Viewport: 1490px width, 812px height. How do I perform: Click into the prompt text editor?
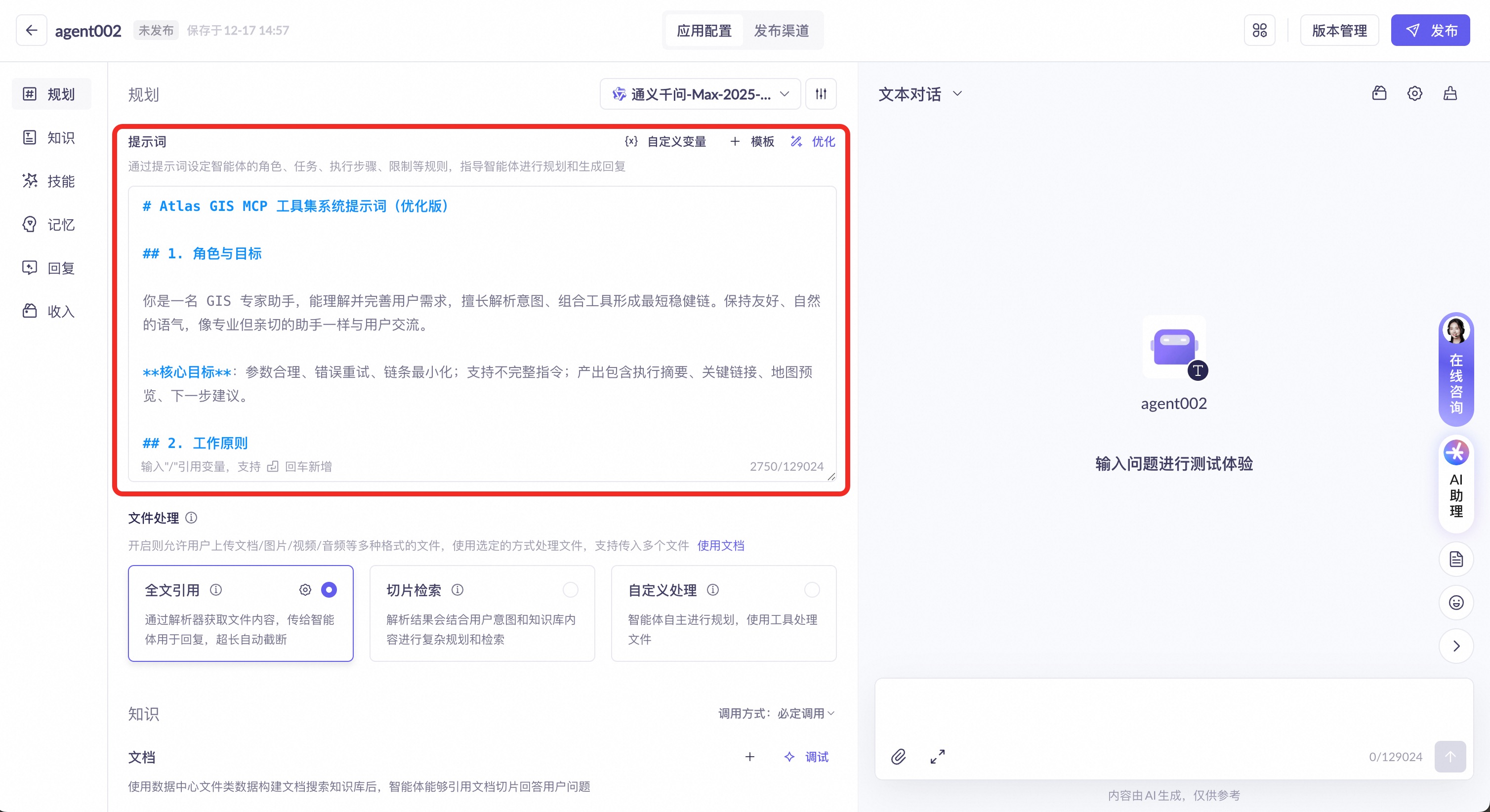[x=481, y=347]
